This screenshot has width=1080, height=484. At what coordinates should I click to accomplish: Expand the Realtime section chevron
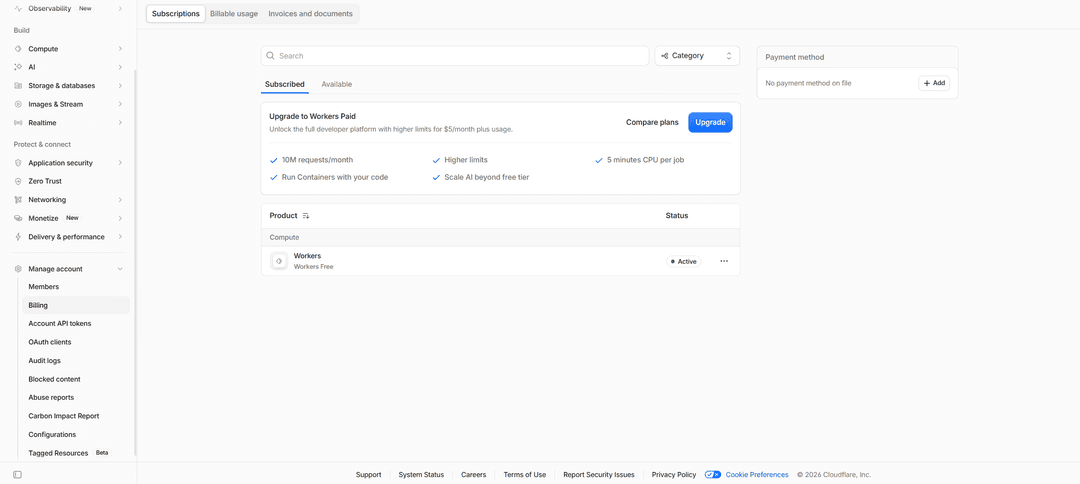(120, 123)
